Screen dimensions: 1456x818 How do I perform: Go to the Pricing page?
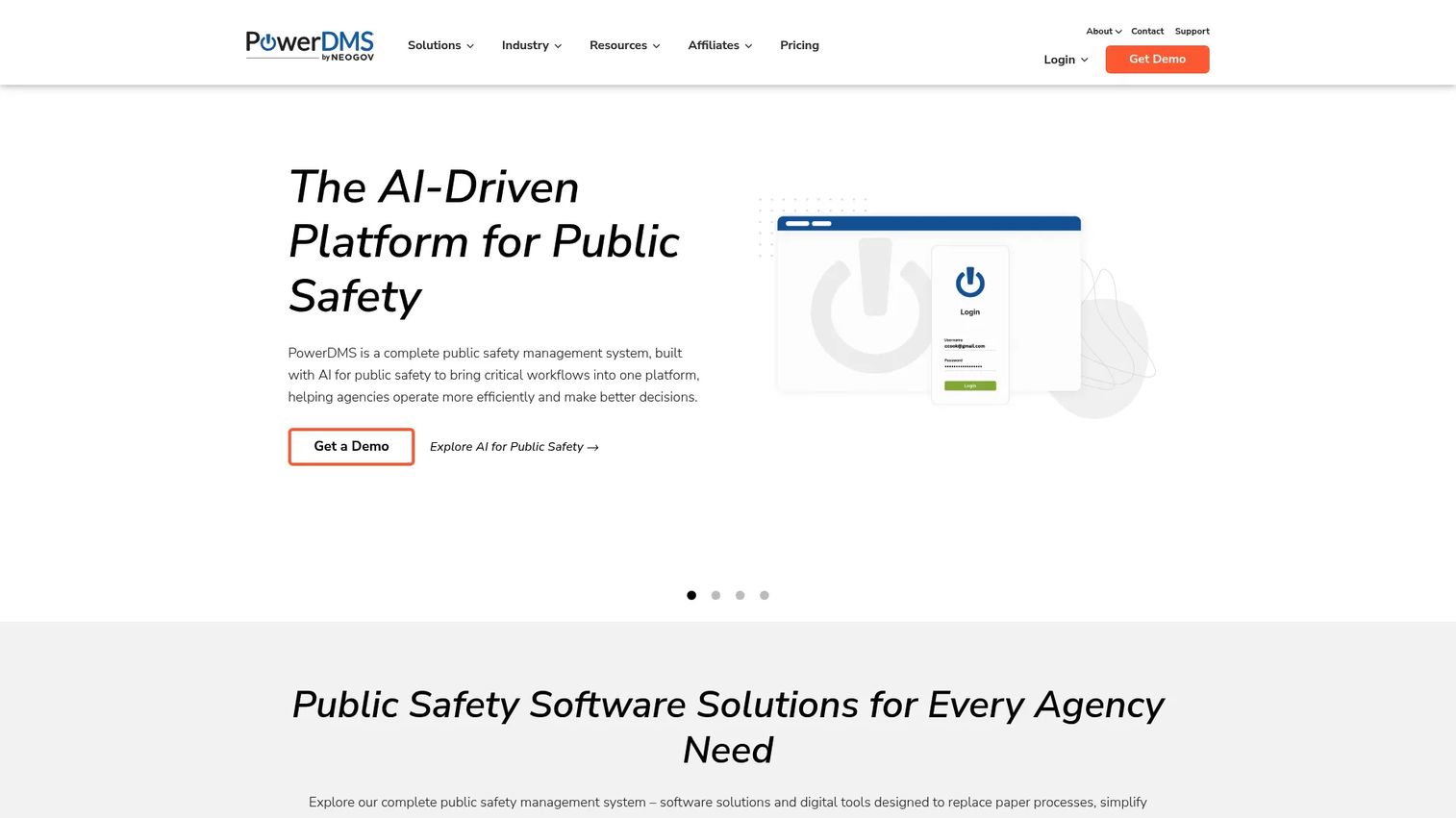click(x=799, y=45)
